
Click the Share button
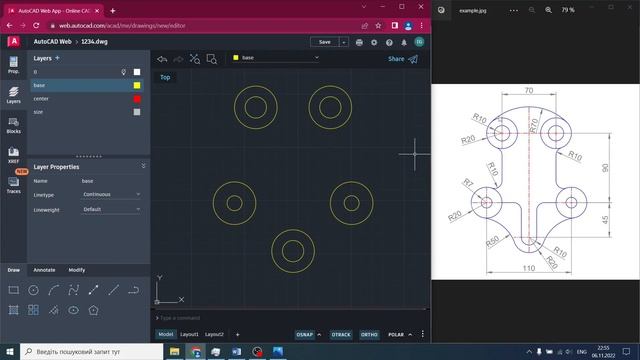403,59
